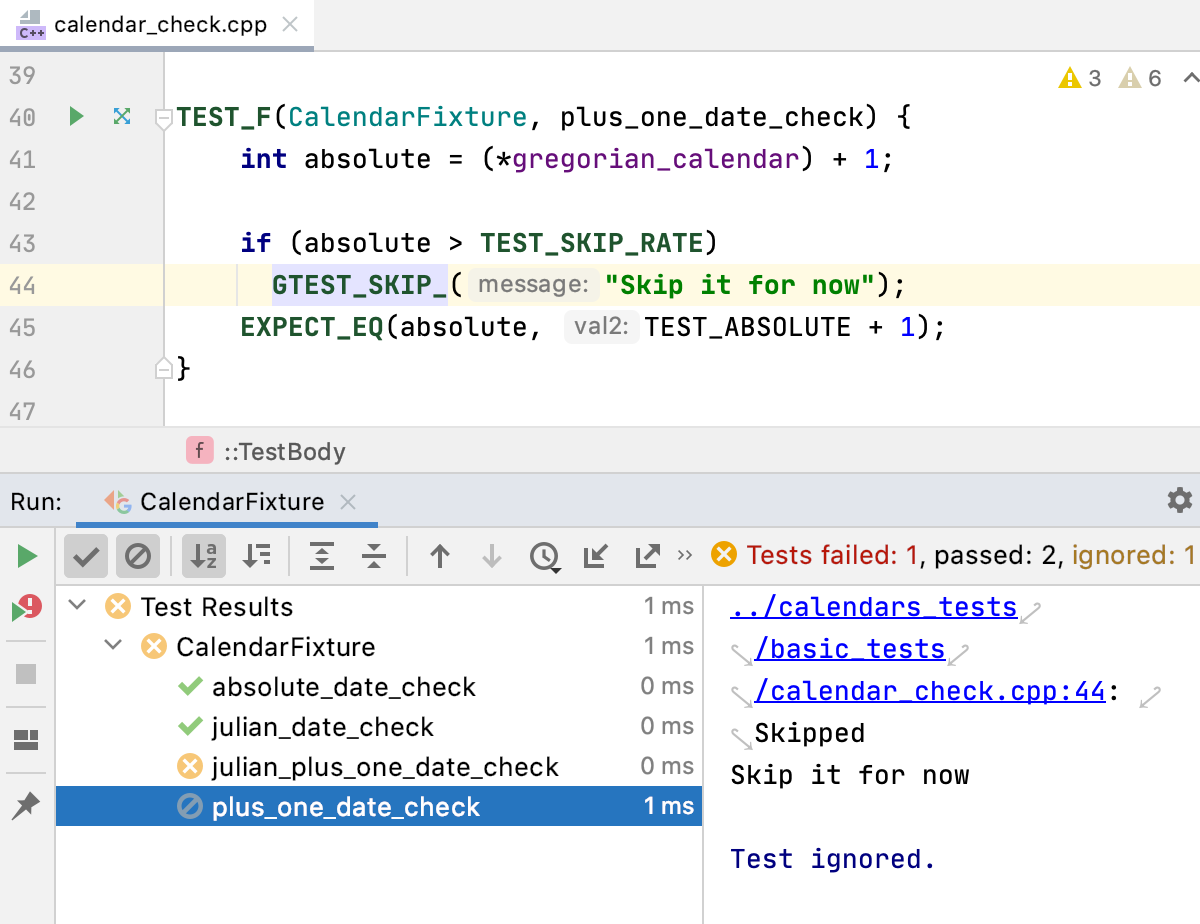
Task: Select the CalendarFixture run tab
Action: [227, 502]
